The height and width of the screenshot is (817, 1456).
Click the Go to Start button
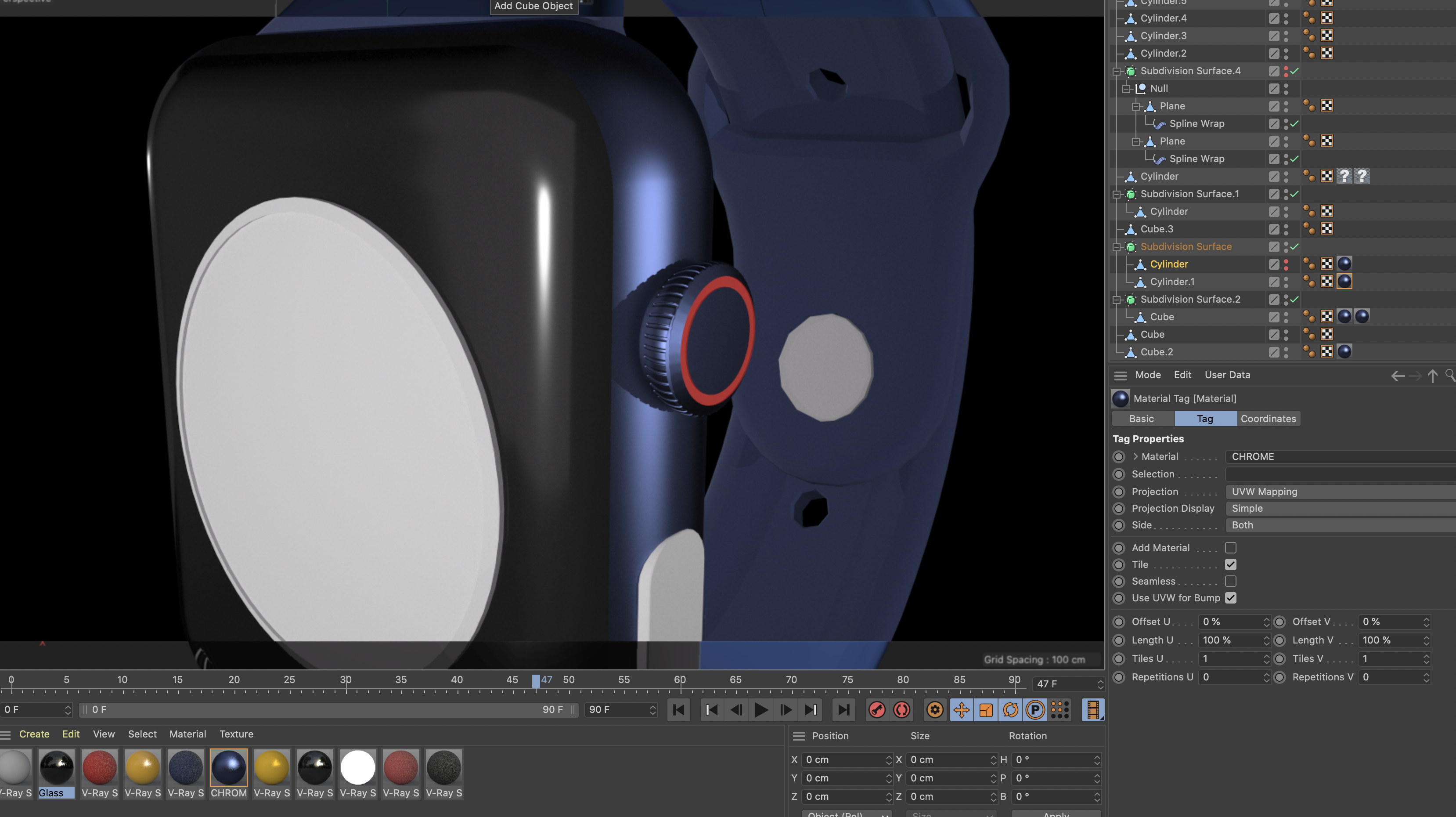click(679, 709)
